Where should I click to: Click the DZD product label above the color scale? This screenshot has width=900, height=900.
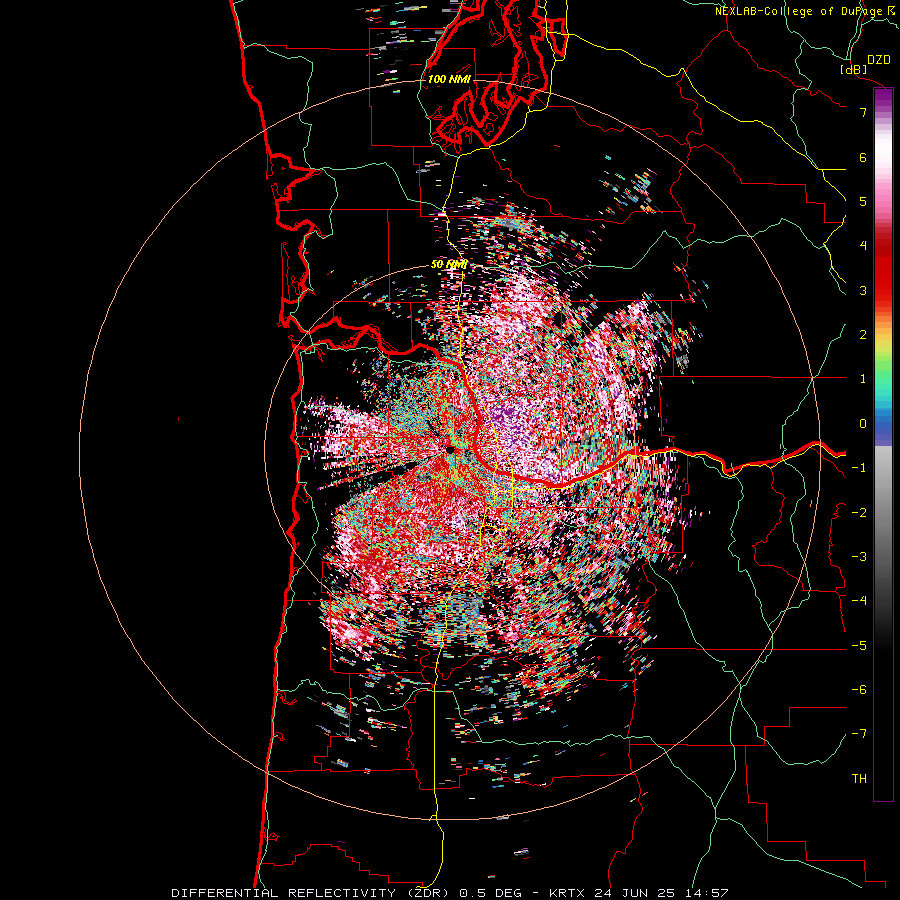[879, 60]
